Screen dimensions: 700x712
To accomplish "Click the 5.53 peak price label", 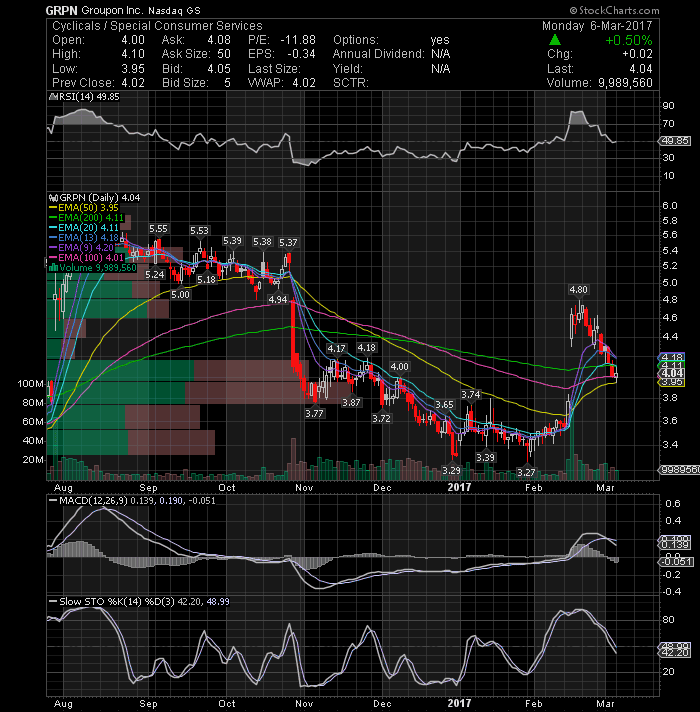I will pos(199,231).
